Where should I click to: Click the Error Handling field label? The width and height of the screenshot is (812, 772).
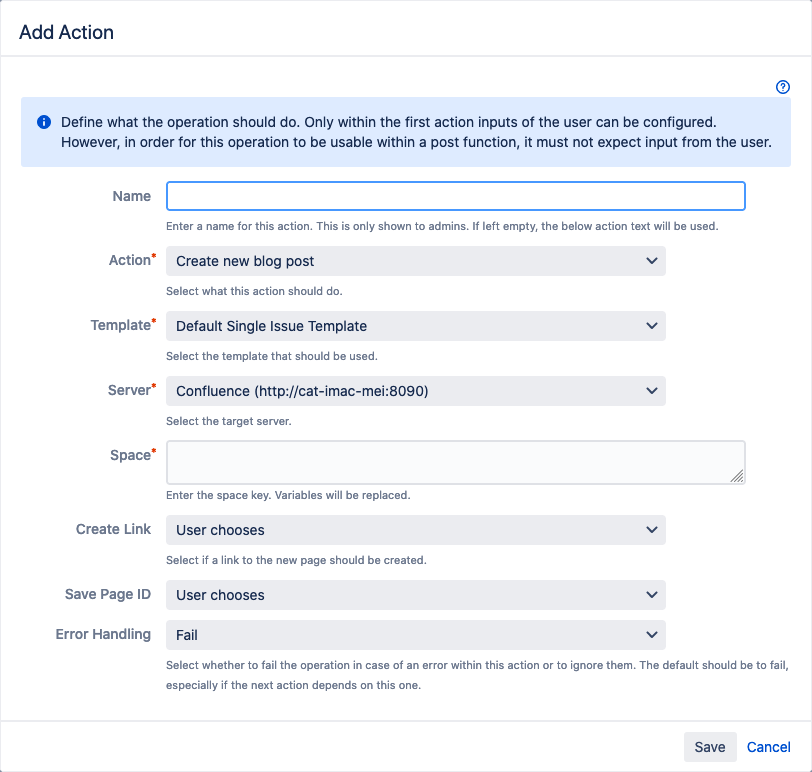pos(103,634)
